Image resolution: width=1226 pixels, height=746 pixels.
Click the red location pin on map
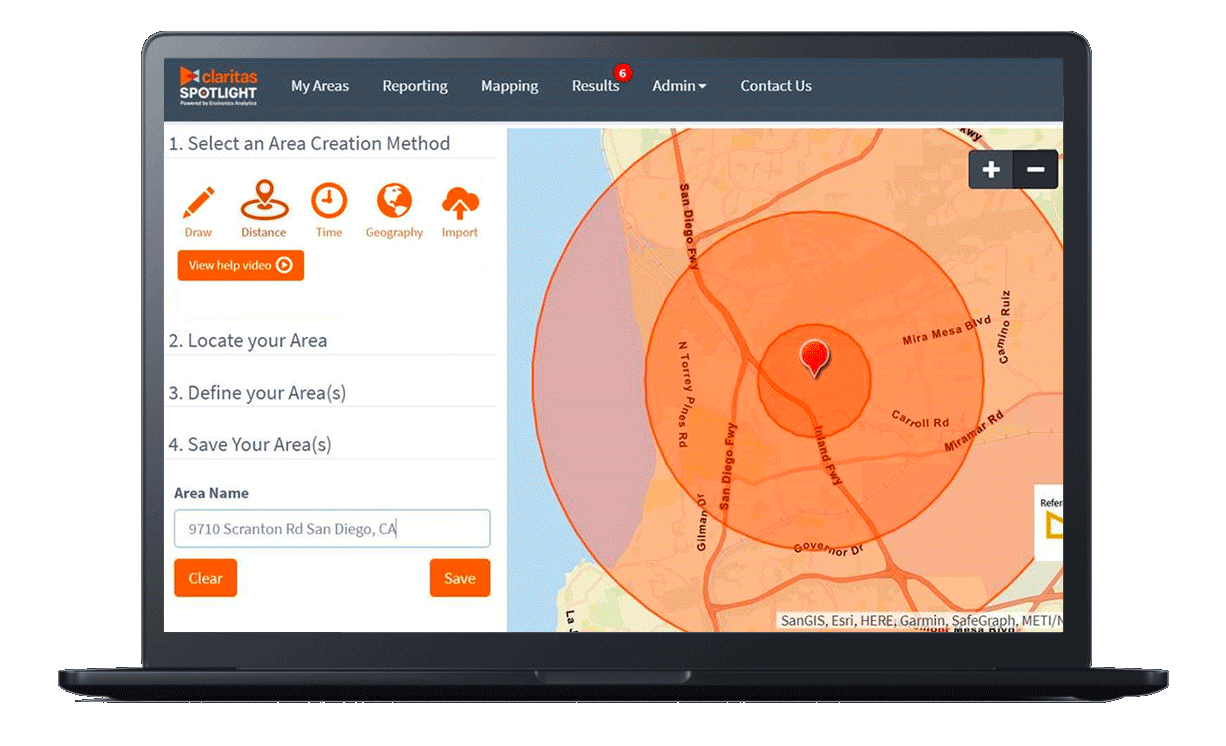pyautogui.click(x=815, y=356)
